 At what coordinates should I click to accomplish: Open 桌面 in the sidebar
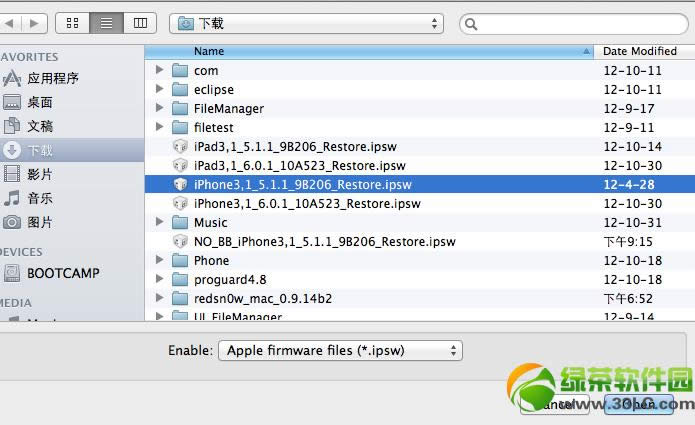point(40,102)
